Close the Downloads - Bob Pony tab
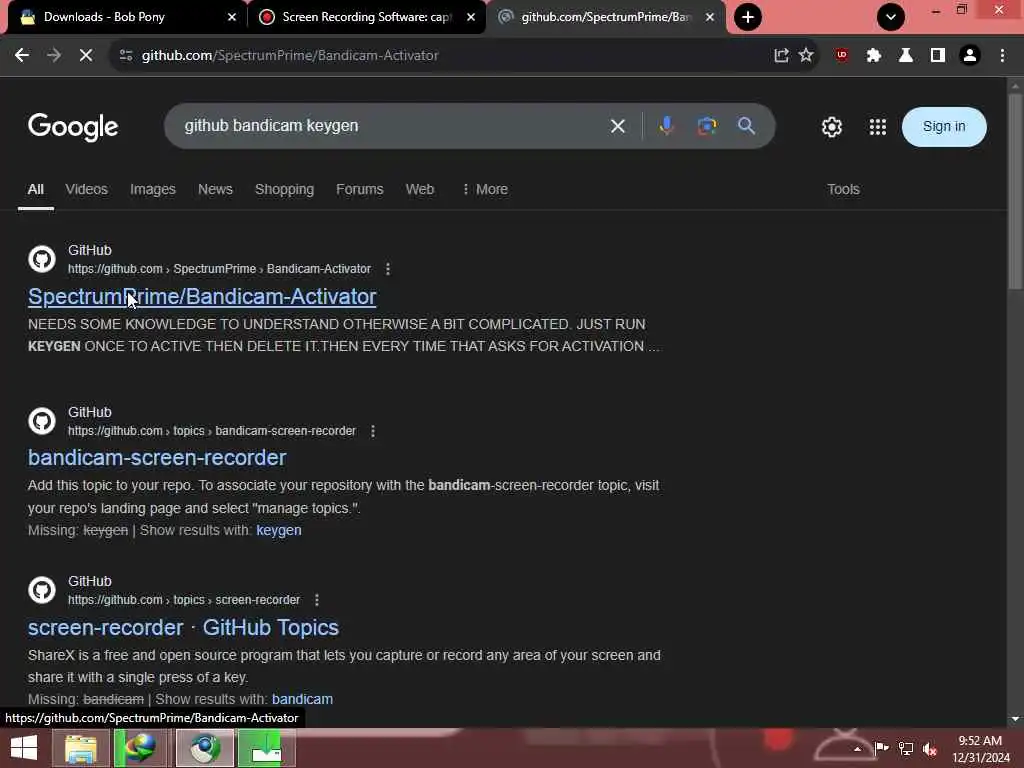The width and height of the screenshot is (1024, 768). pos(232,17)
